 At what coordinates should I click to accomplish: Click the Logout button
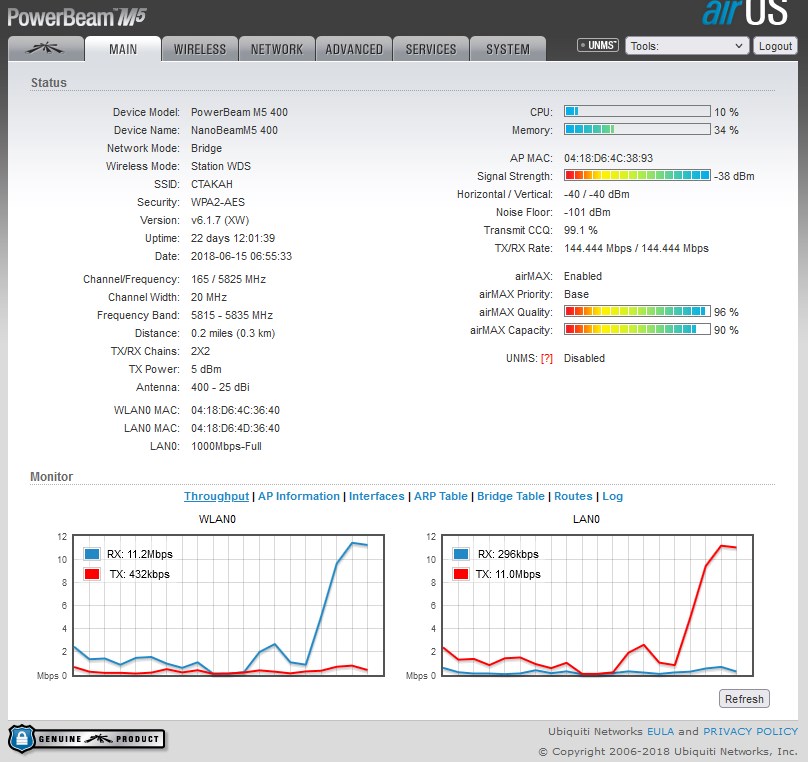(775, 46)
